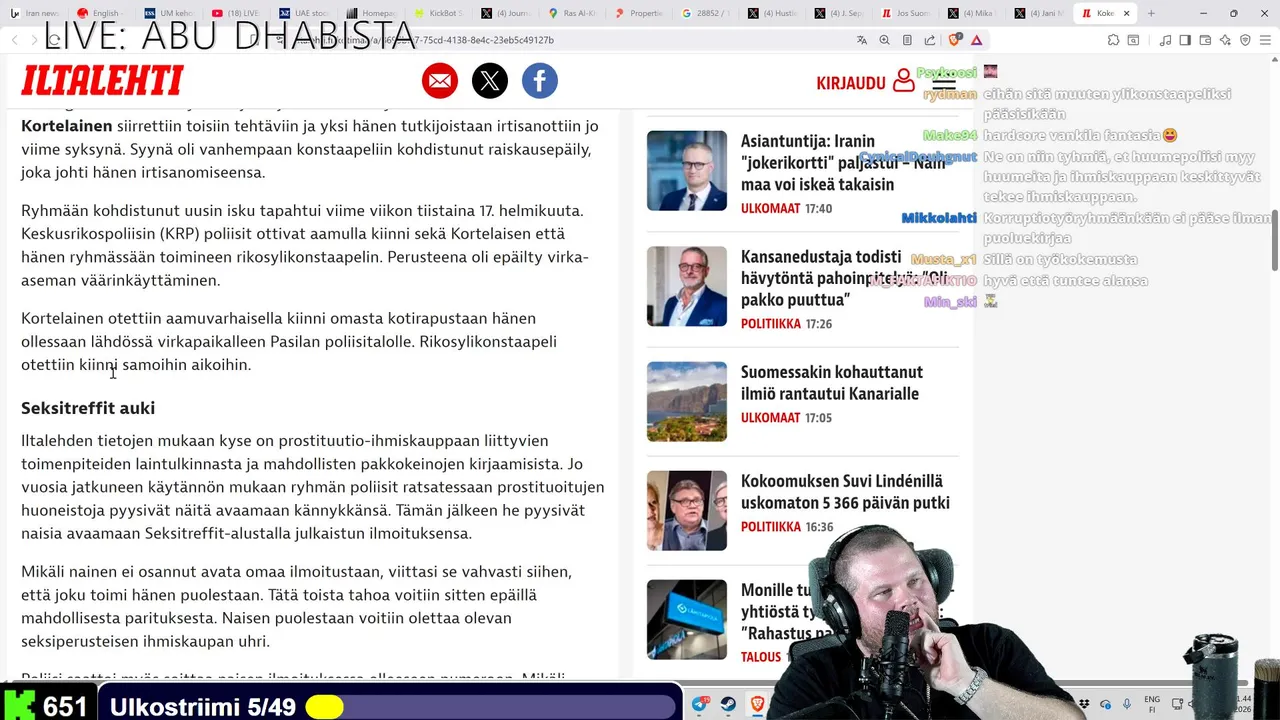This screenshot has height=720, width=1280.
Task: Click the page vertical scrollbar
Action: [1274, 240]
